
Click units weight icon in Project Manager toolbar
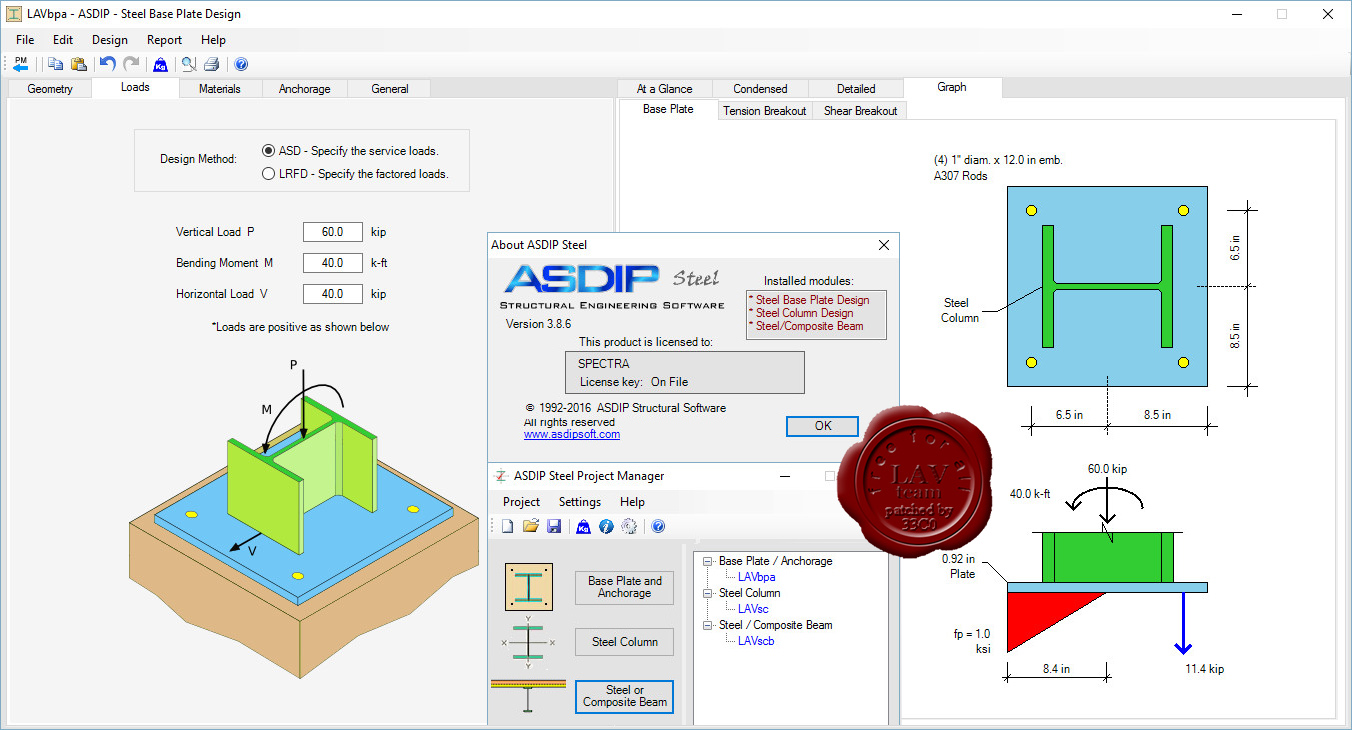click(x=584, y=526)
